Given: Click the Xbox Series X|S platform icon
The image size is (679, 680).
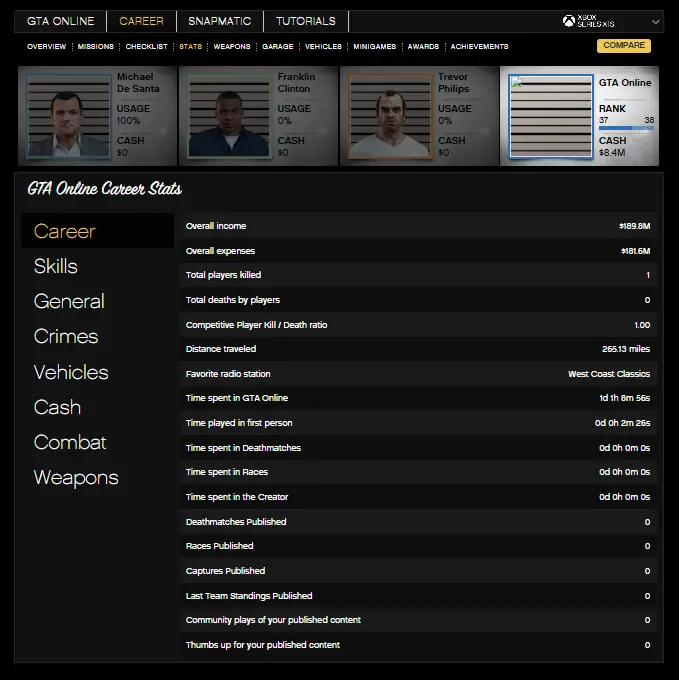Looking at the screenshot, I should coord(568,21).
